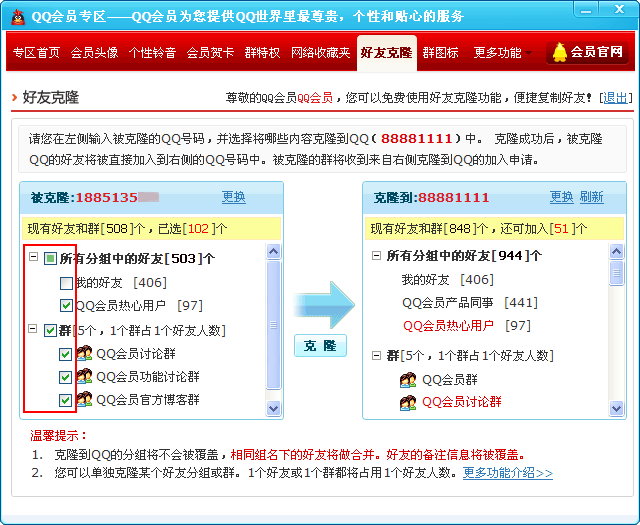Click 更换 link in 克隆到 panel
The image size is (640, 525).
point(561,197)
